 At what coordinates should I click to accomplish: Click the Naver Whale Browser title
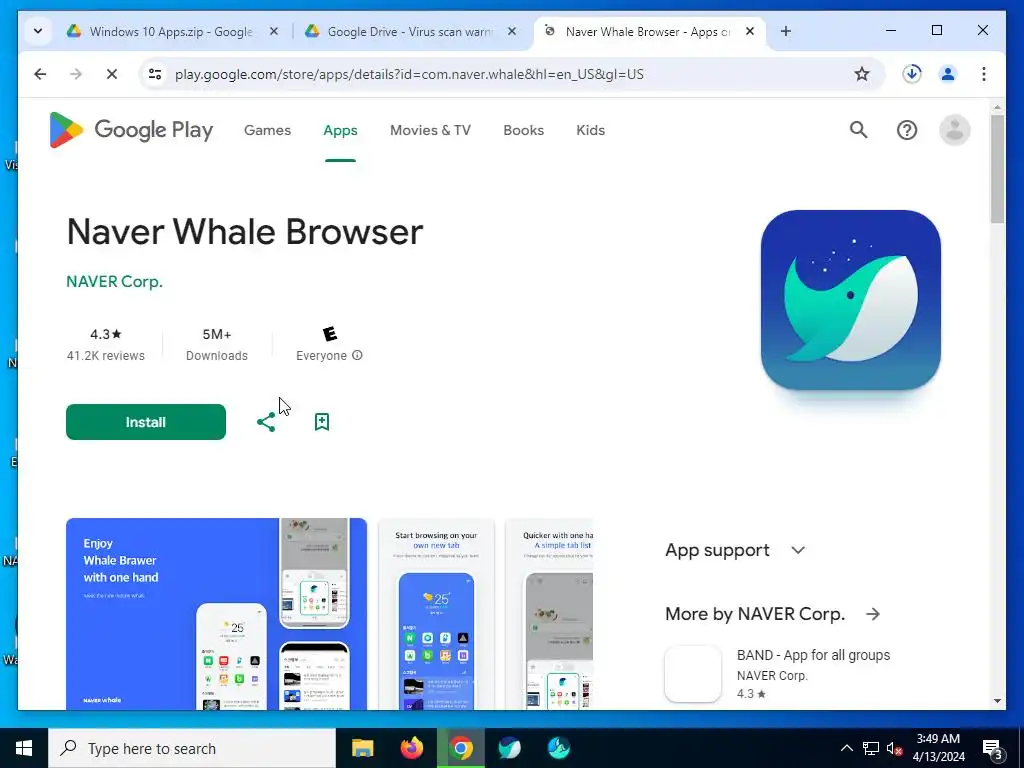245,232
